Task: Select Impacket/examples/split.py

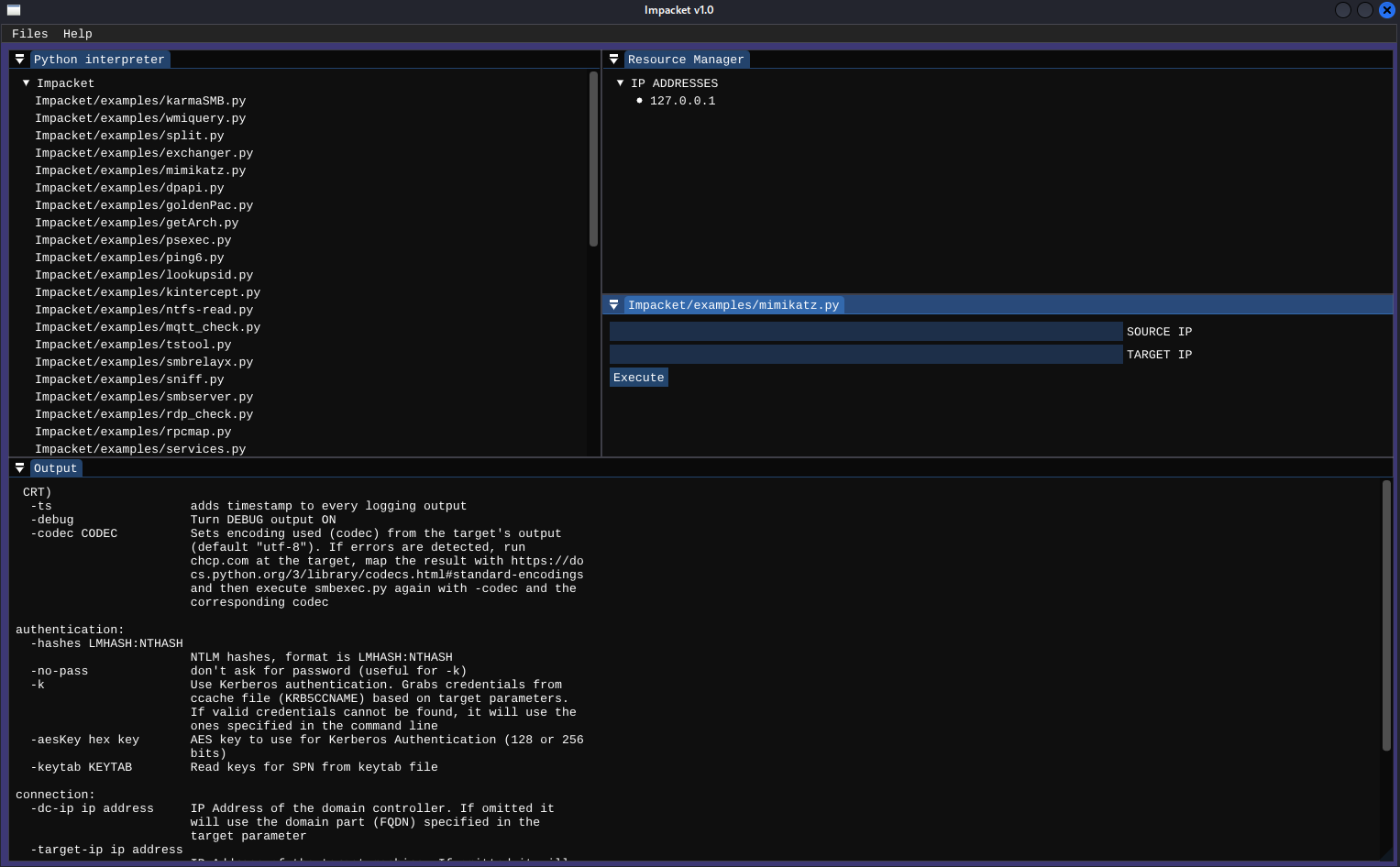Action: [129, 136]
